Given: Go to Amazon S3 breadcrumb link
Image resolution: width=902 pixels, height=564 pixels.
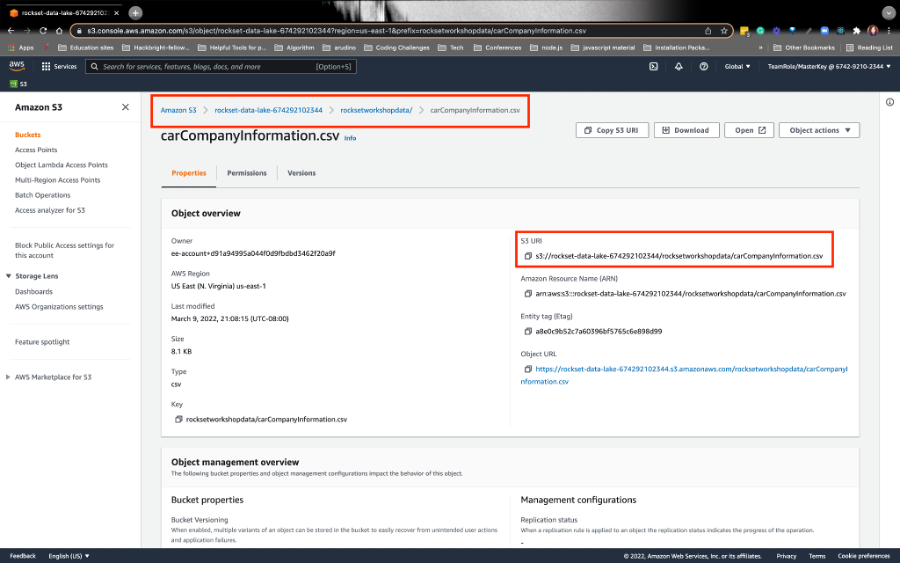Looking at the screenshot, I should point(178,110).
